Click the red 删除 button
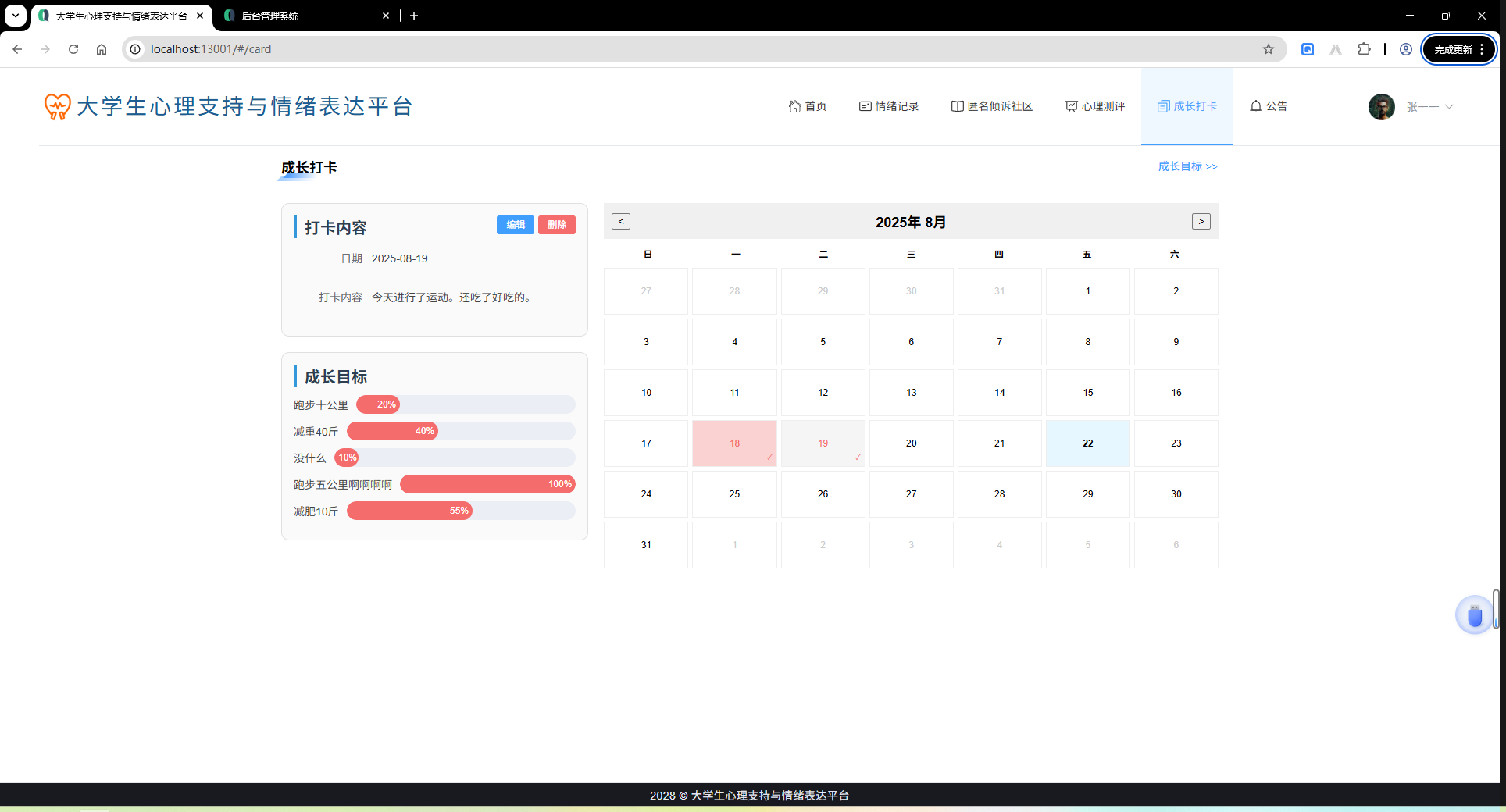This screenshot has height=812, width=1506. tap(557, 225)
